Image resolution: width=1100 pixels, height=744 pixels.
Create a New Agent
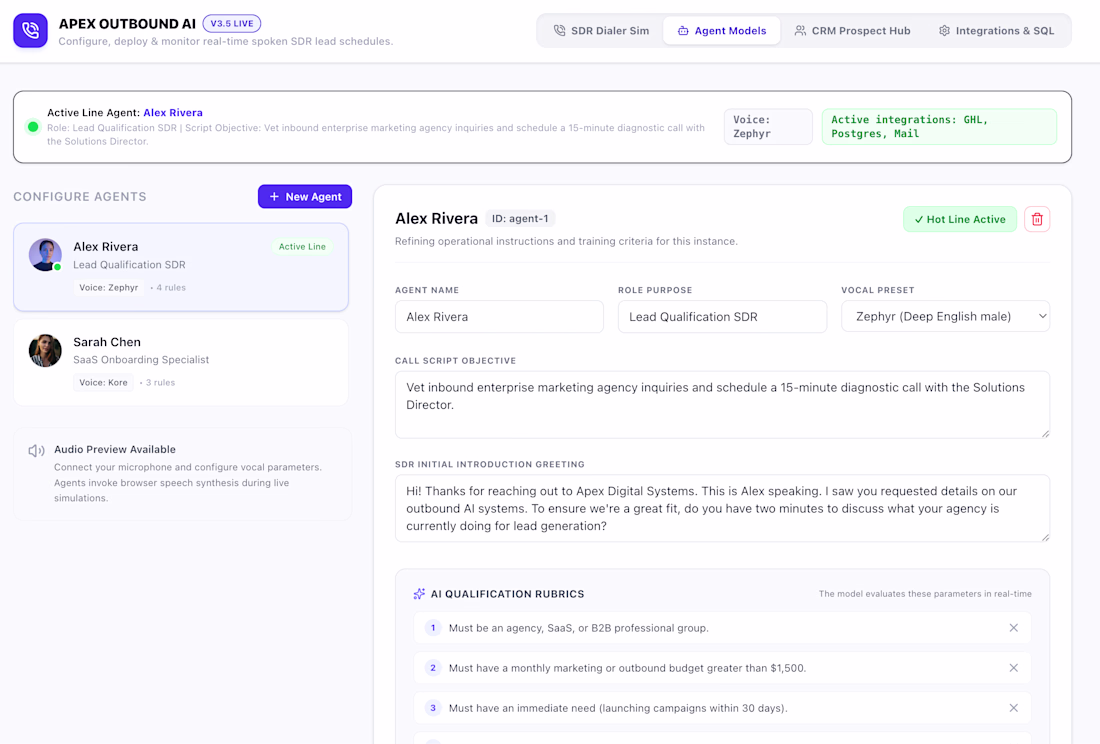coord(304,196)
